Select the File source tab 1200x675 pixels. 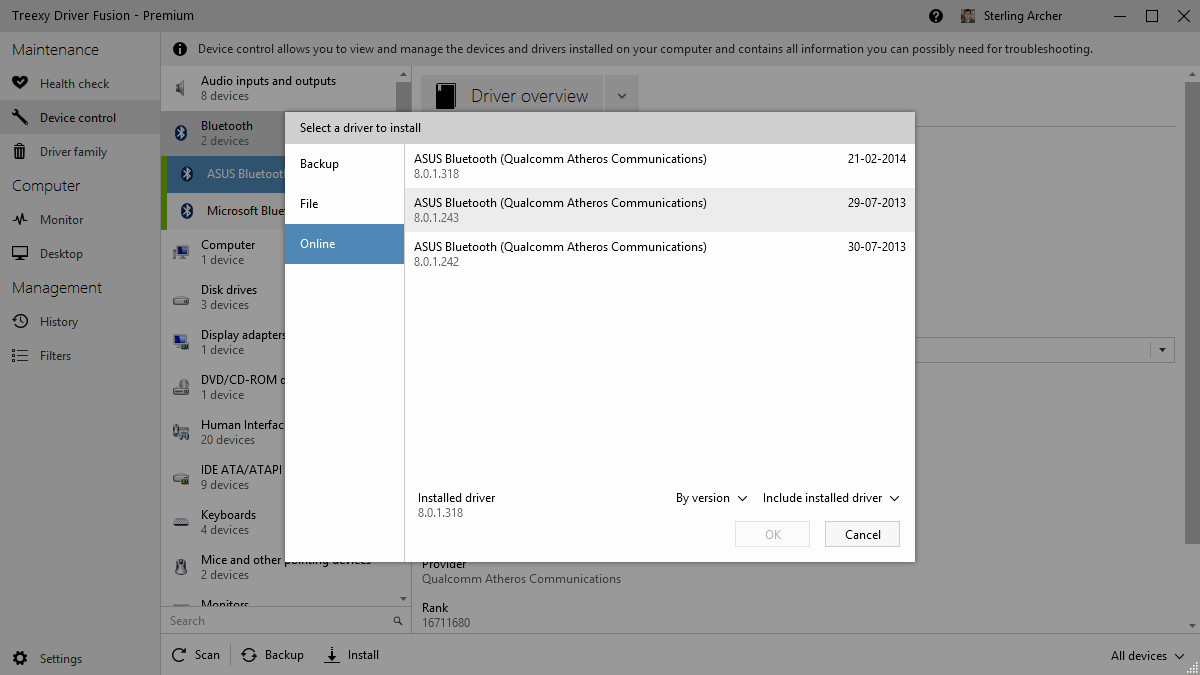tap(344, 204)
